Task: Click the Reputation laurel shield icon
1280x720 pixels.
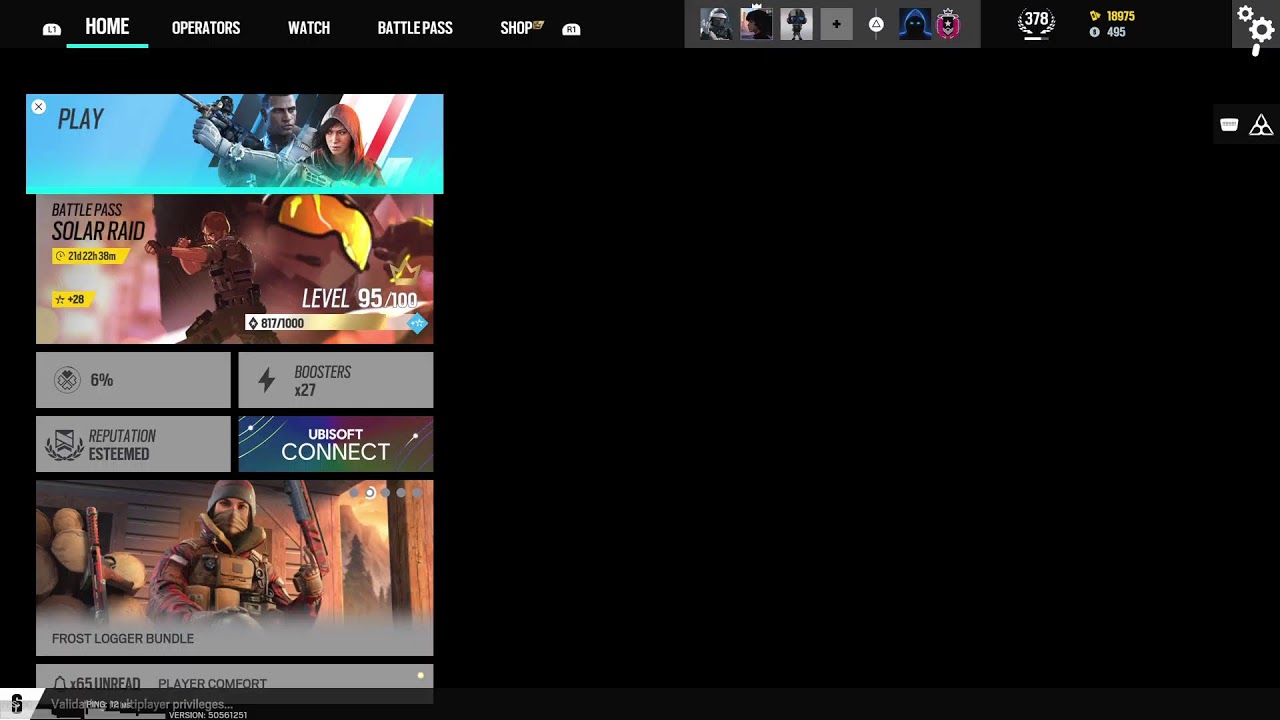Action: point(65,445)
